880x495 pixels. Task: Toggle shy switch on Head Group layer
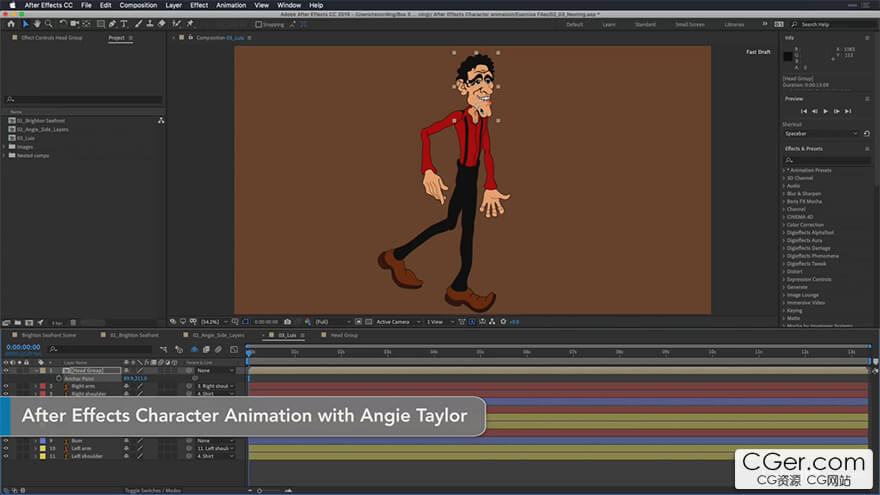tap(126, 370)
